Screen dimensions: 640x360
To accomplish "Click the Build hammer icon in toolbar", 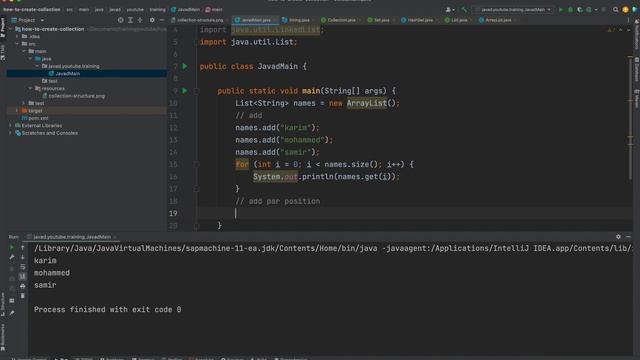I will click(x=464, y=9).
